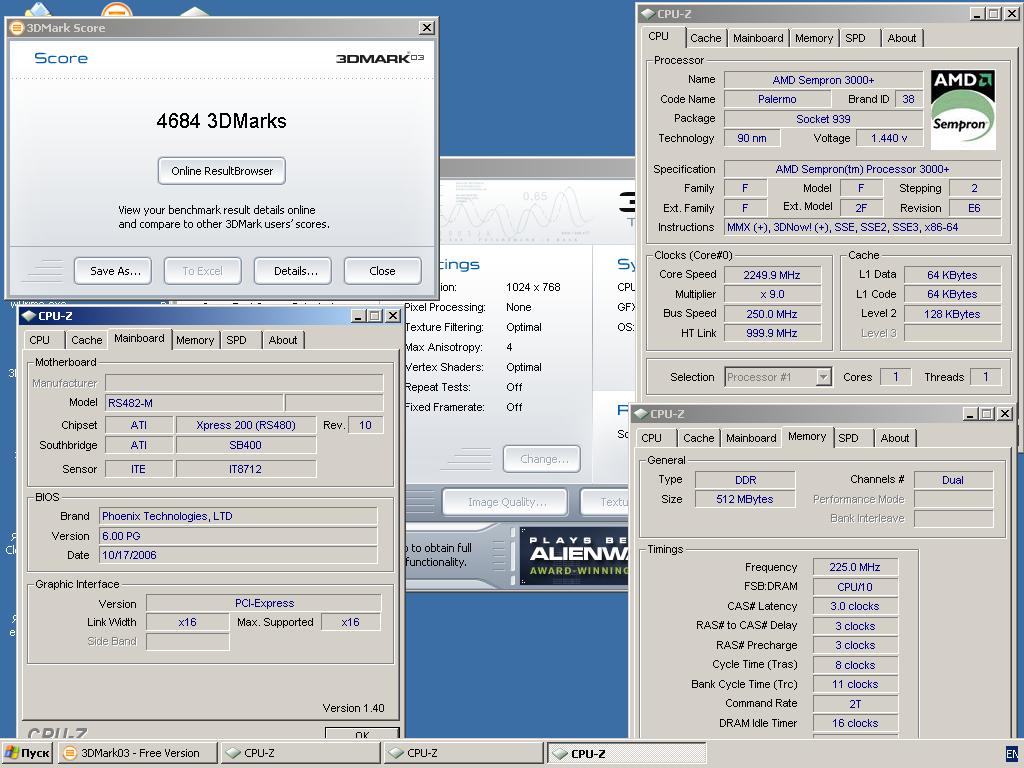Open Mainboard tab in processor CPU-Z window
Viewport: 1024px width, 768px height.
758,38
